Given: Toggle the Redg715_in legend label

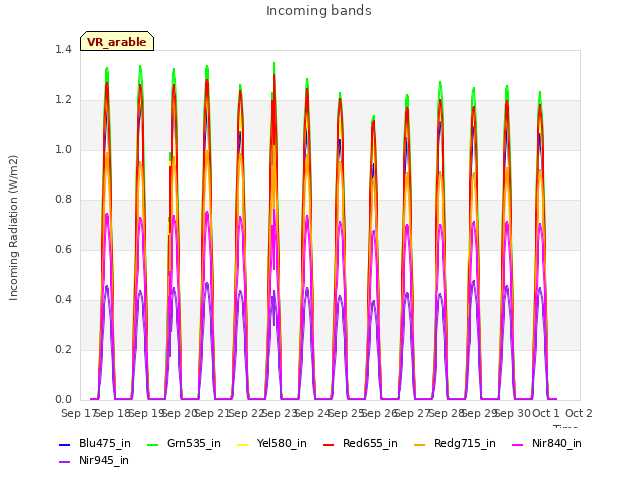Looking at the screenshot, I should [x=464, y=443].
